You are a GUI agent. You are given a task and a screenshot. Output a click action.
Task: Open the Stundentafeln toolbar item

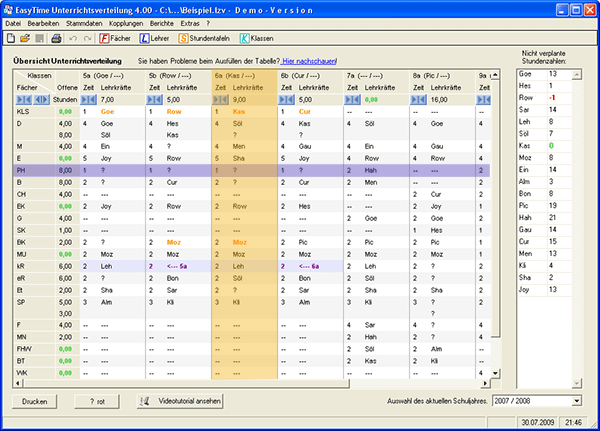[204, 38]
